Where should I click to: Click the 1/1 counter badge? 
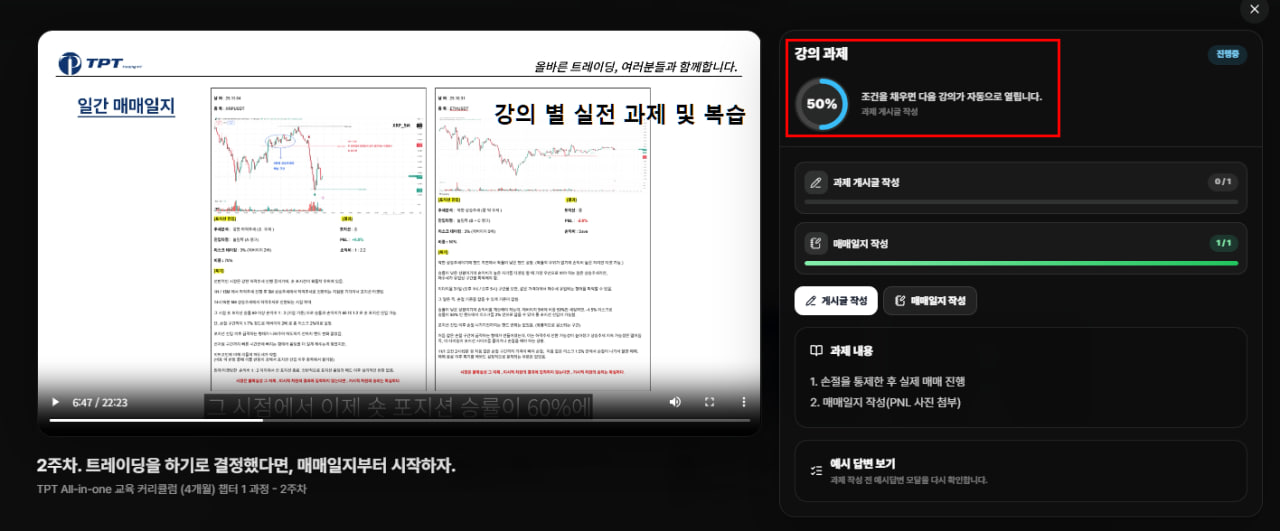1222,243
